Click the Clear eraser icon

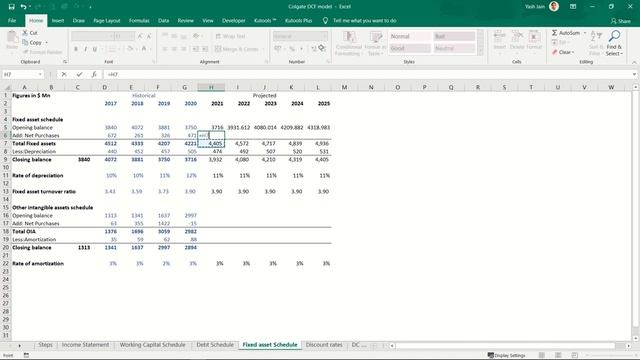(x=555, y=52)
